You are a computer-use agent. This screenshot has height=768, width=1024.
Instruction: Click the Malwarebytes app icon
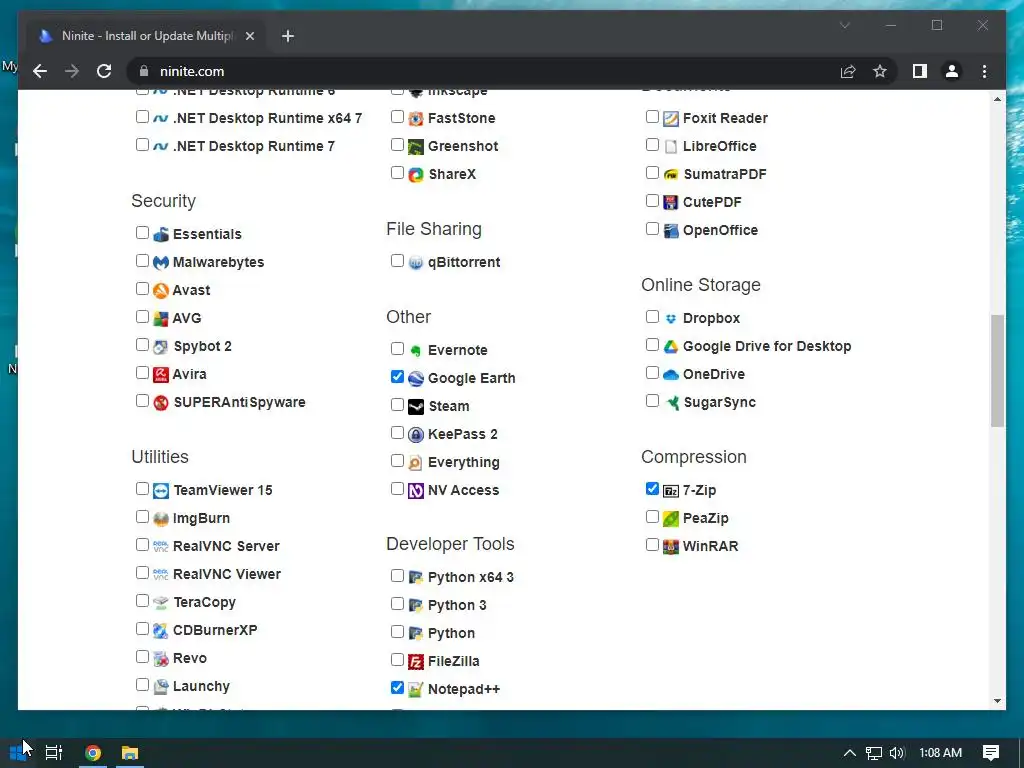point(161,263)
